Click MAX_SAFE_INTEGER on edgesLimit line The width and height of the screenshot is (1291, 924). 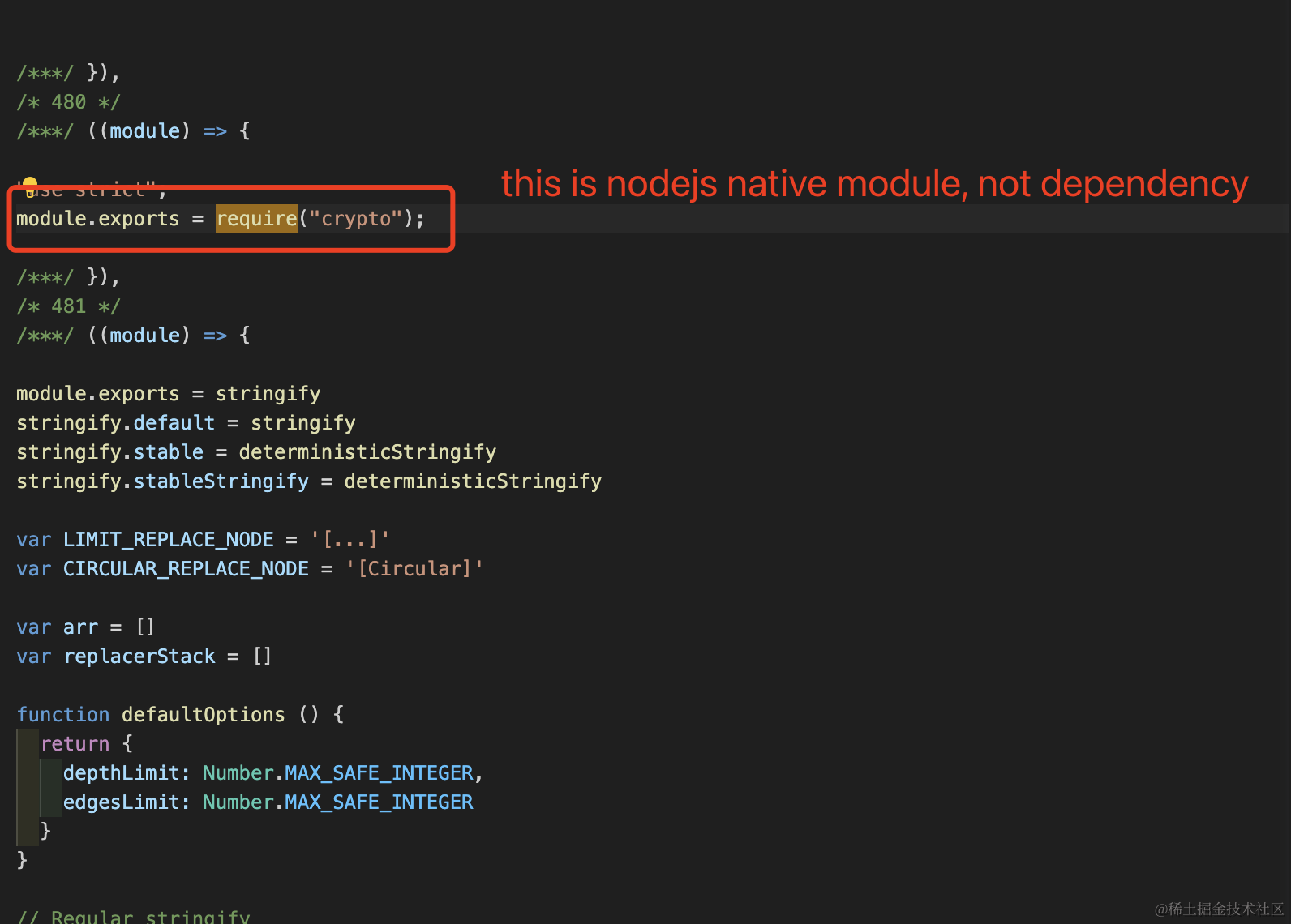(379, 802)
